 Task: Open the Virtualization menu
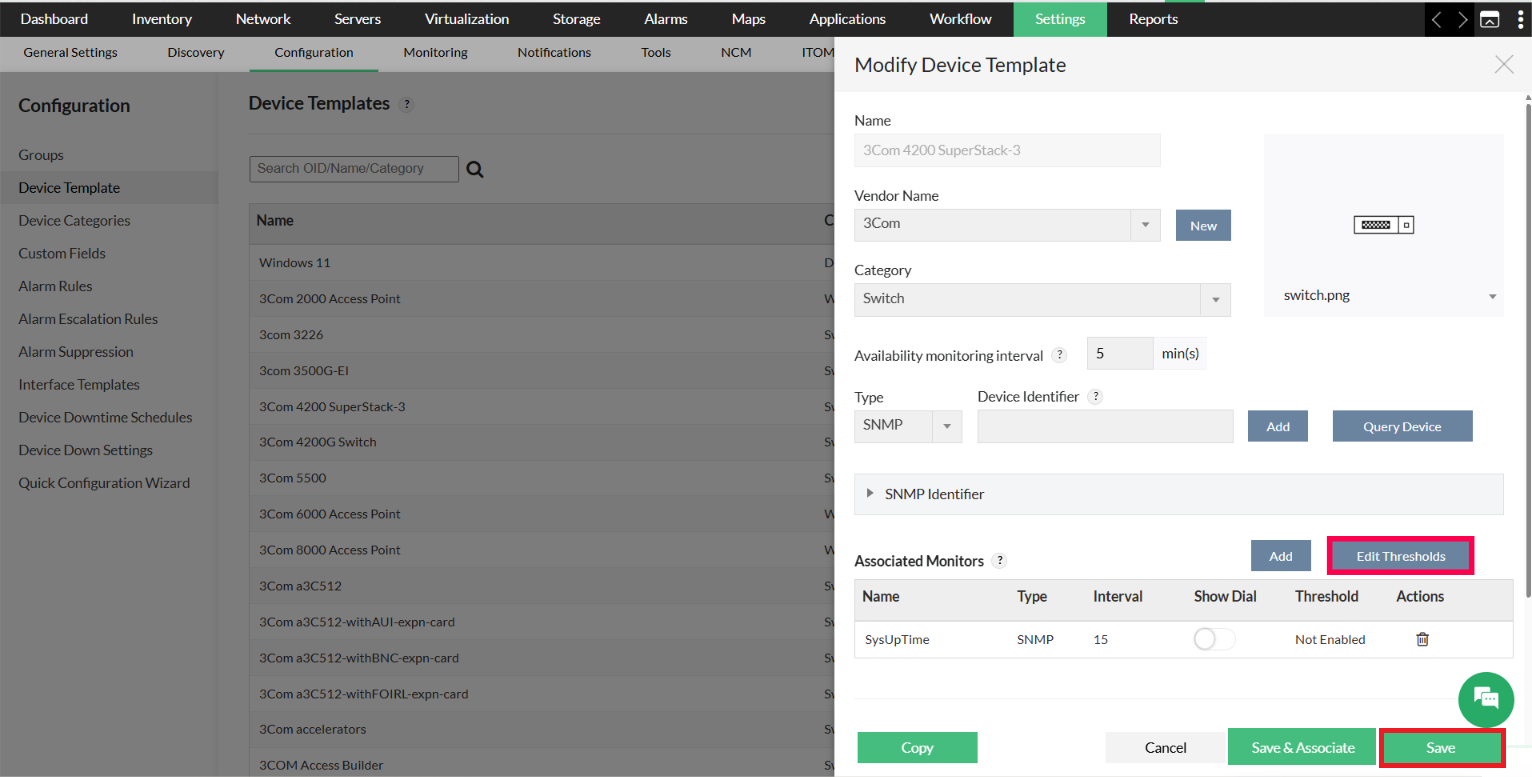point(467,19)
